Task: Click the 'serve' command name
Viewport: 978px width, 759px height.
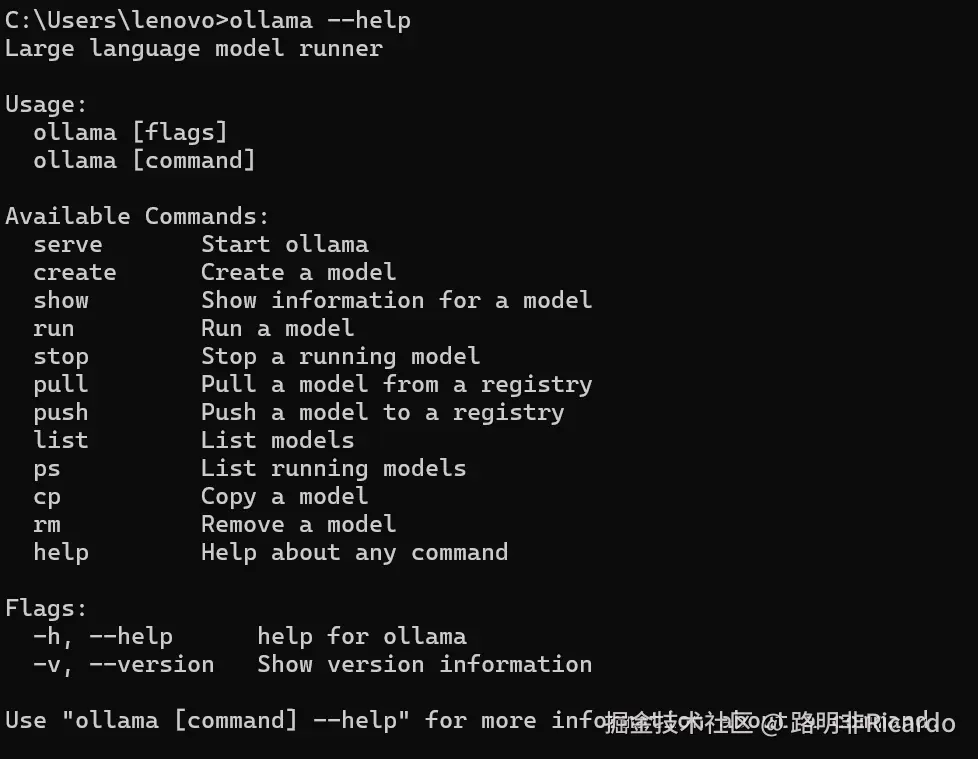Action: pyautogui.click(x=67, y=244)
